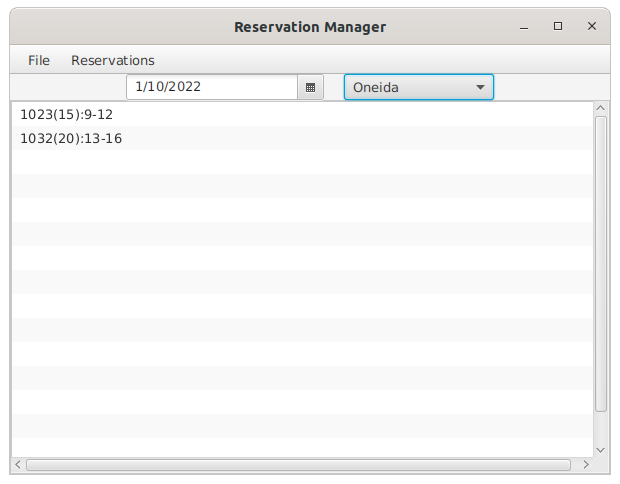Click the vertical scrollbar up arrow
Image resolution: width=620 pixels, height=484 pixels.
tap(601, 108)
